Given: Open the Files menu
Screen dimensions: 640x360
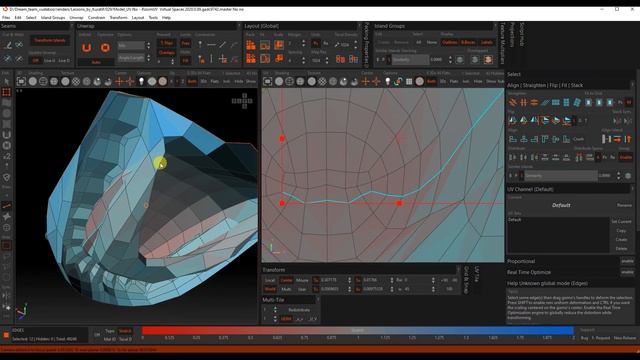Looking at the screenshot, I should (x=6, y=18).
